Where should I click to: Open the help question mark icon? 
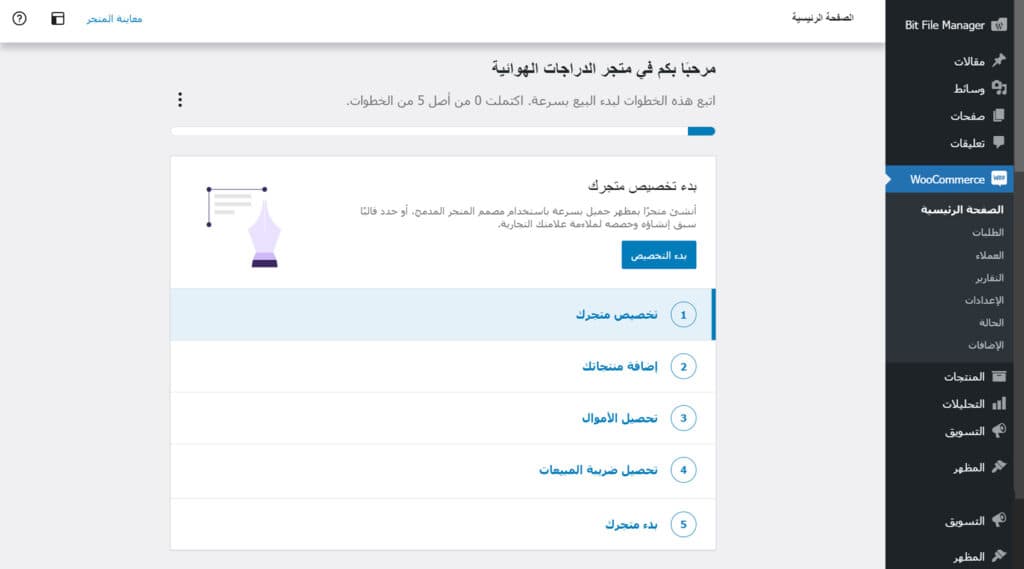pos(20,18)
